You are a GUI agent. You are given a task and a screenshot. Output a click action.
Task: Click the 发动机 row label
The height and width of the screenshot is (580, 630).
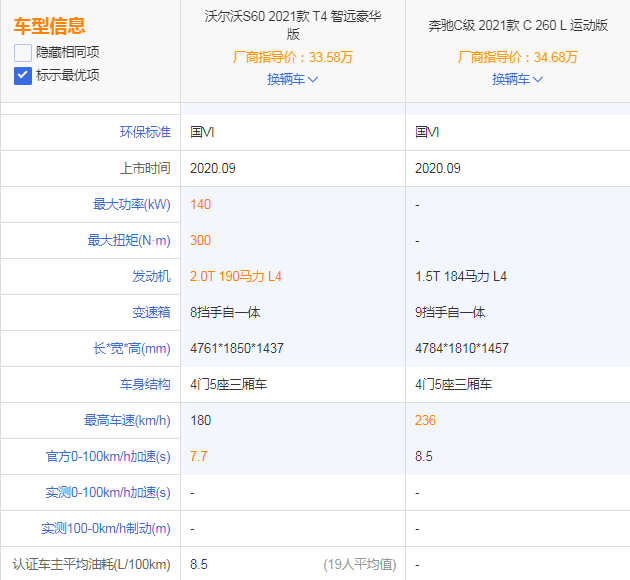(151, 276)
